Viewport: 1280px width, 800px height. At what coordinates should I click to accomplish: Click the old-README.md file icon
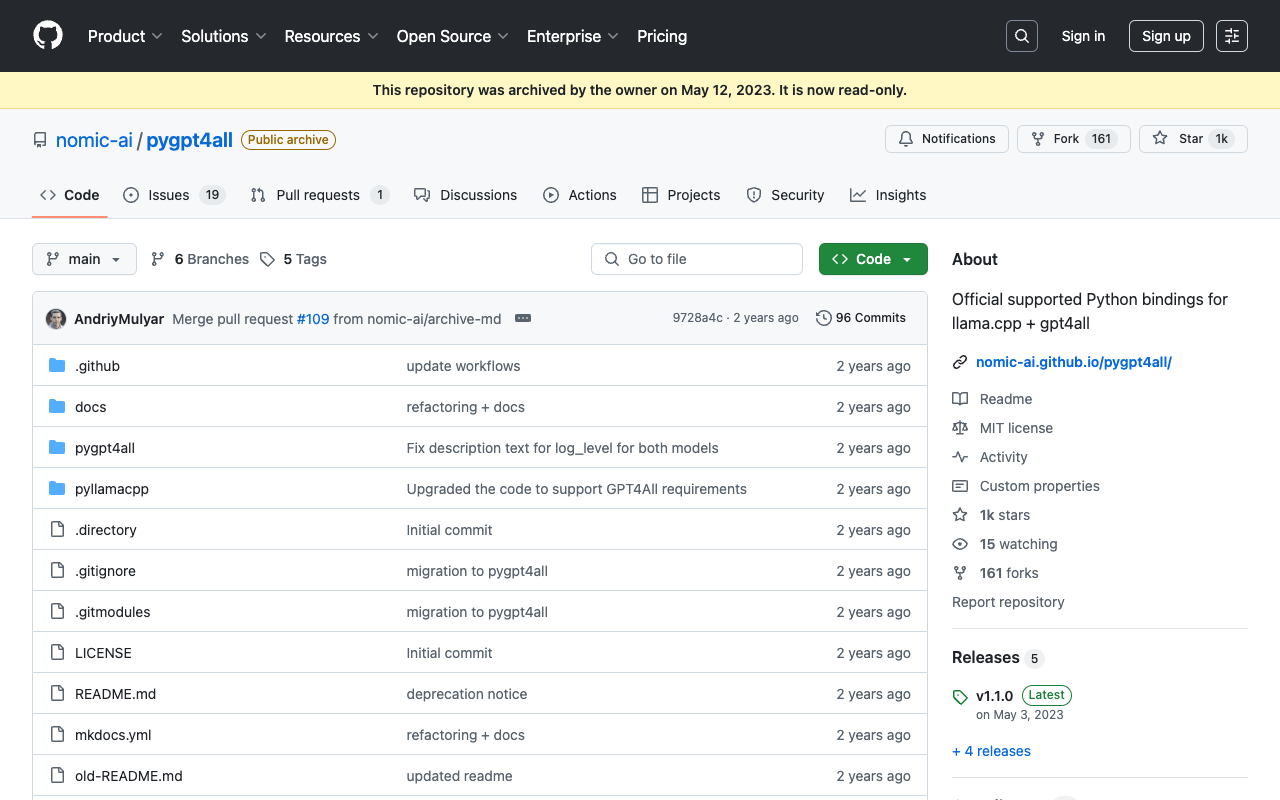(x=57, y=776)
